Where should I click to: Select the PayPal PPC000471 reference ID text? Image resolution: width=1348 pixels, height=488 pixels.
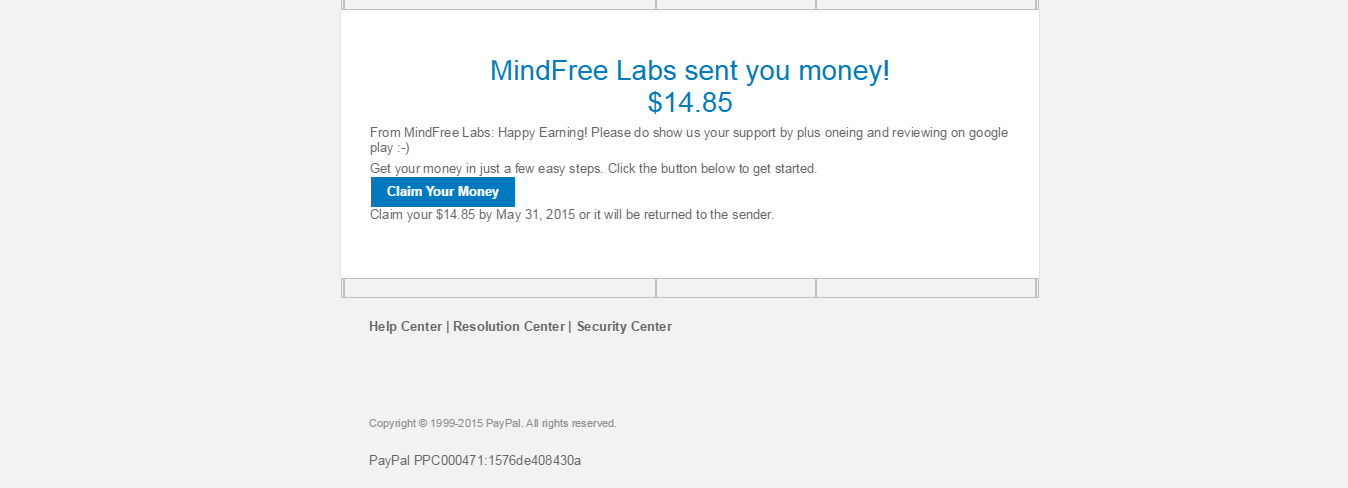click(474, 461)
